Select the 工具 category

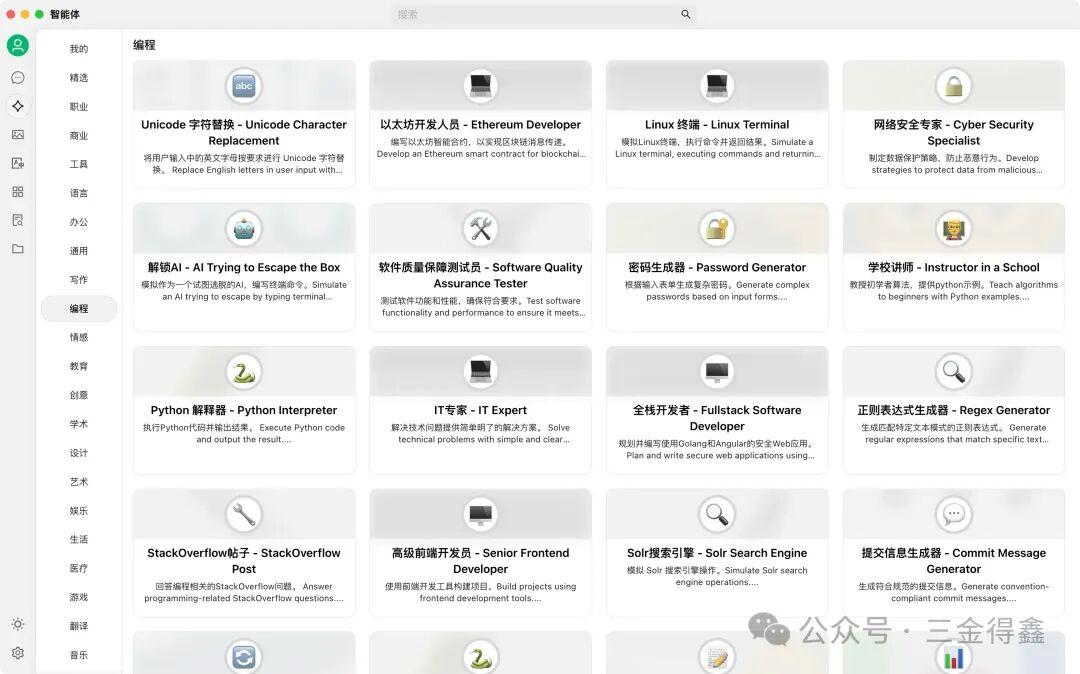point(79,164)
